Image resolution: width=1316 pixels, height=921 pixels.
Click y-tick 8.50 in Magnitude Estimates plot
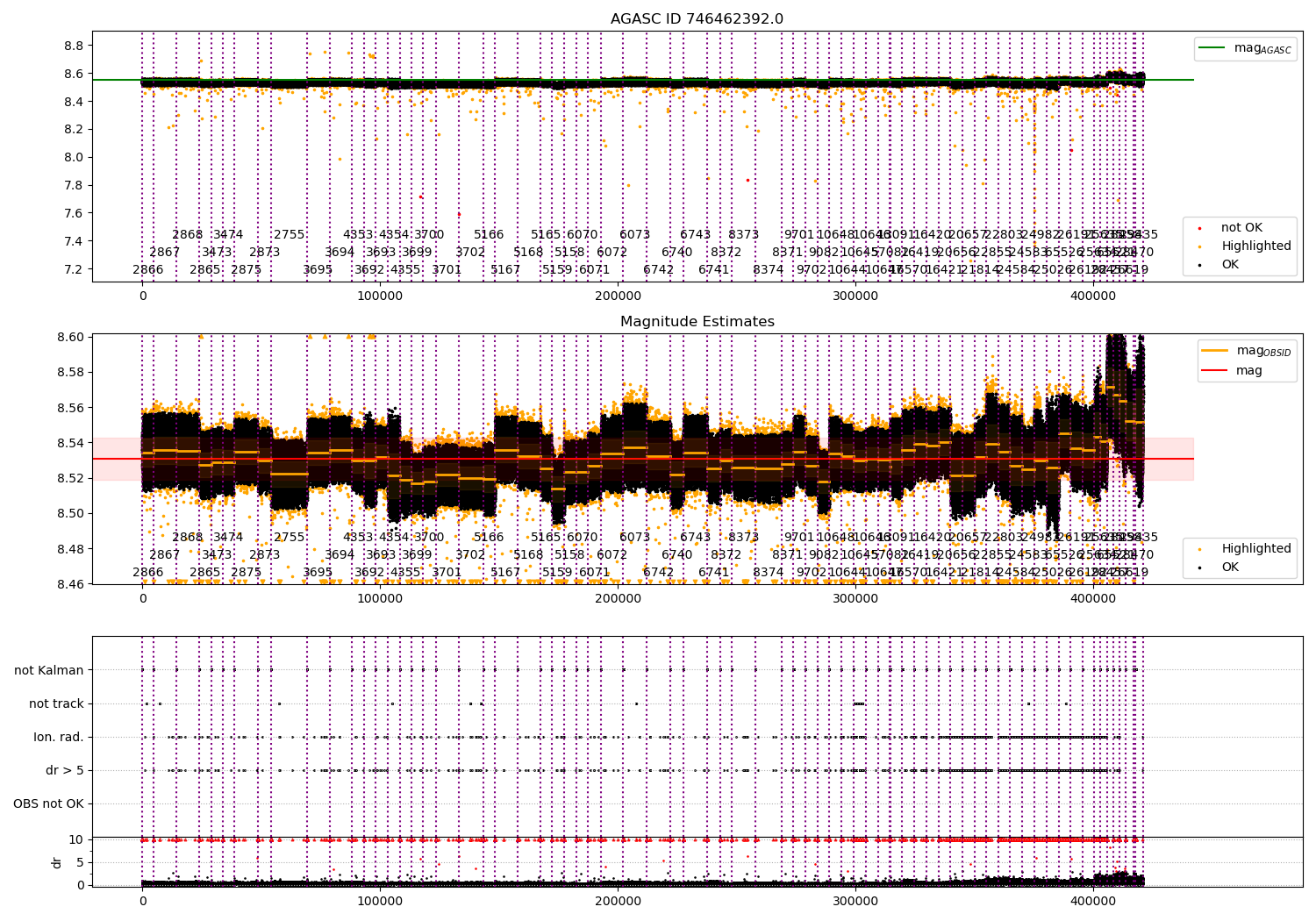[70, 513]
